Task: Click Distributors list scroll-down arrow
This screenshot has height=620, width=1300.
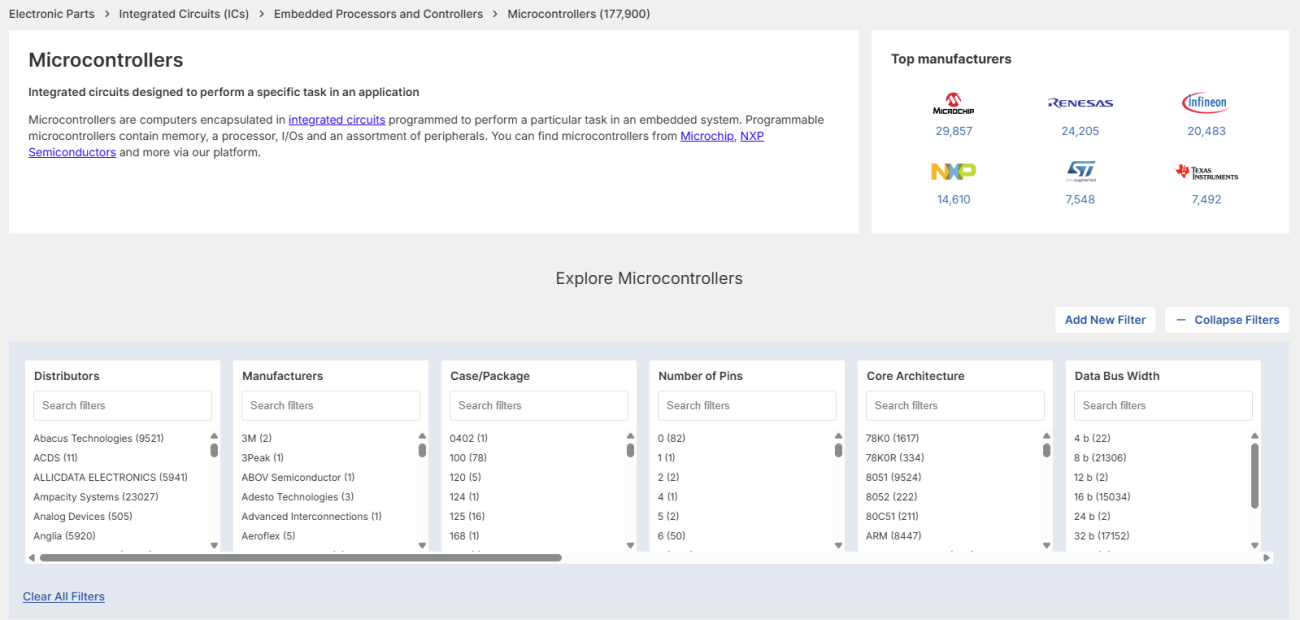Action: coord(214,546)
